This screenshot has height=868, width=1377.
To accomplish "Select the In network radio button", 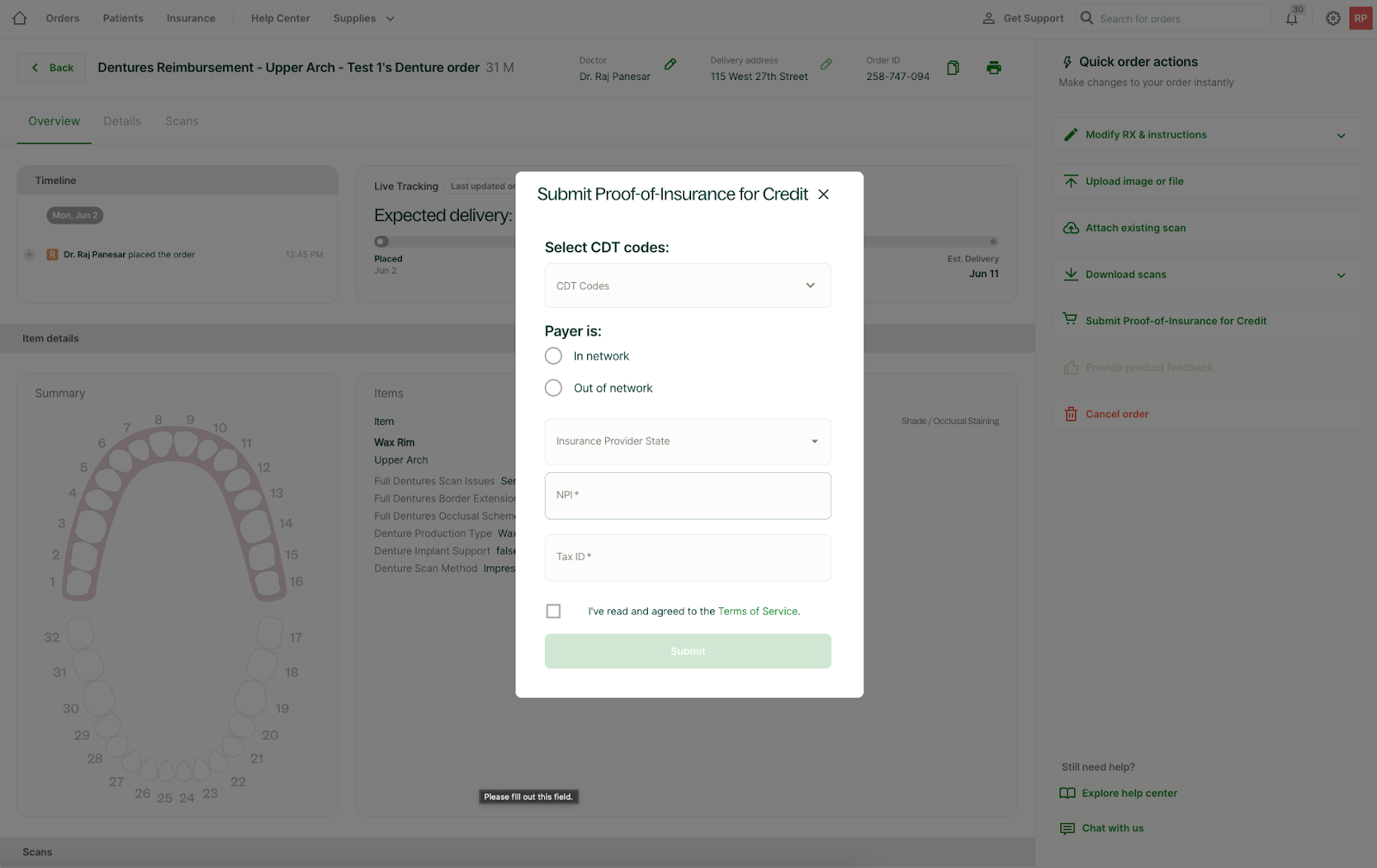I will pos(553,356).
